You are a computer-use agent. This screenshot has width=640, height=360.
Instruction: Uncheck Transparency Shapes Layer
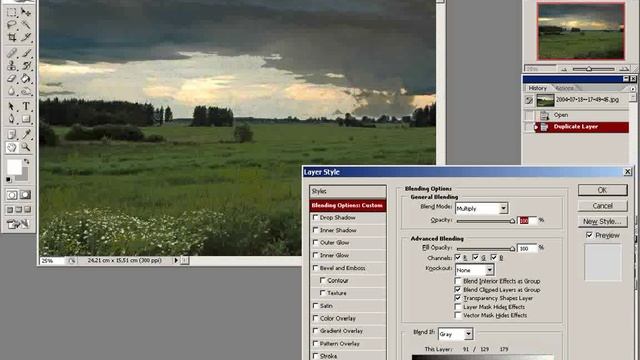[x=458, y=298]
